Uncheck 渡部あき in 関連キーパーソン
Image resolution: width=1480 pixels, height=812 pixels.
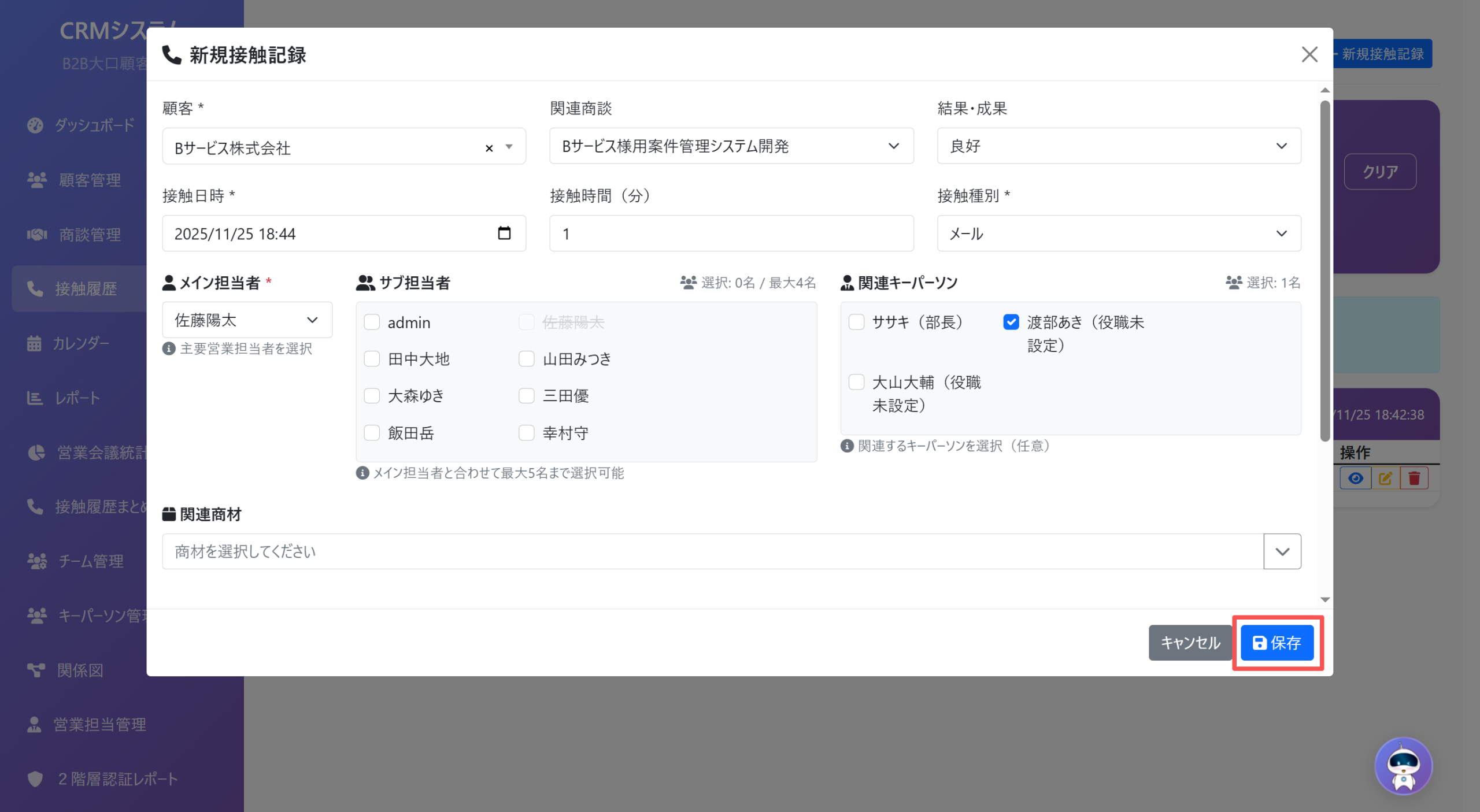pyautogui.click(x=1011, y=322)
